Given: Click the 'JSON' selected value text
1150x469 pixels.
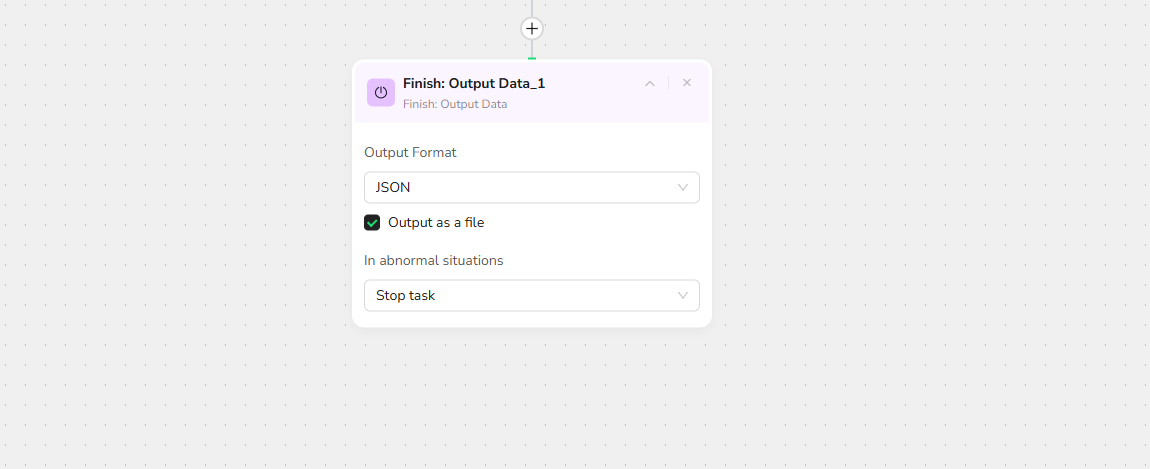Looking at the screenshot, I should [393, 187].
